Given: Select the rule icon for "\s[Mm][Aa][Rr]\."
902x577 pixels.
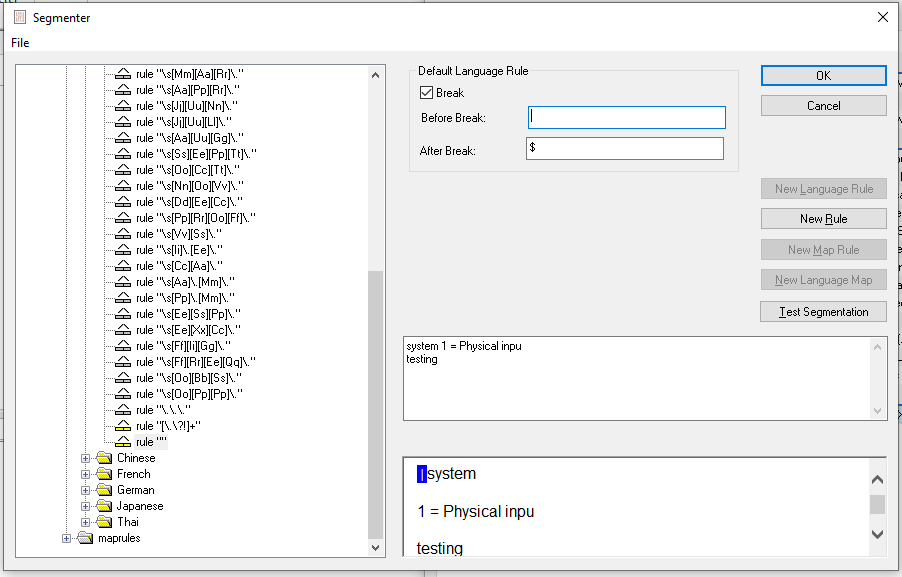Looking at the screenshot, I should click(x=122, y=74).
